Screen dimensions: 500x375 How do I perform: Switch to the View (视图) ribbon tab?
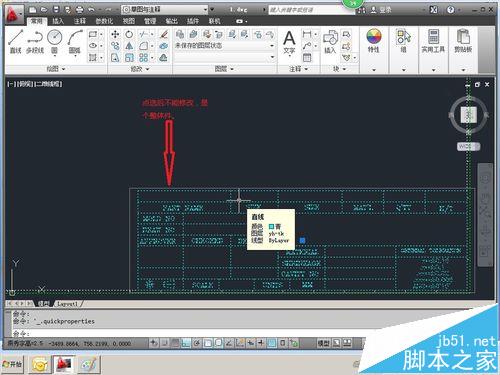pos(129,21)
